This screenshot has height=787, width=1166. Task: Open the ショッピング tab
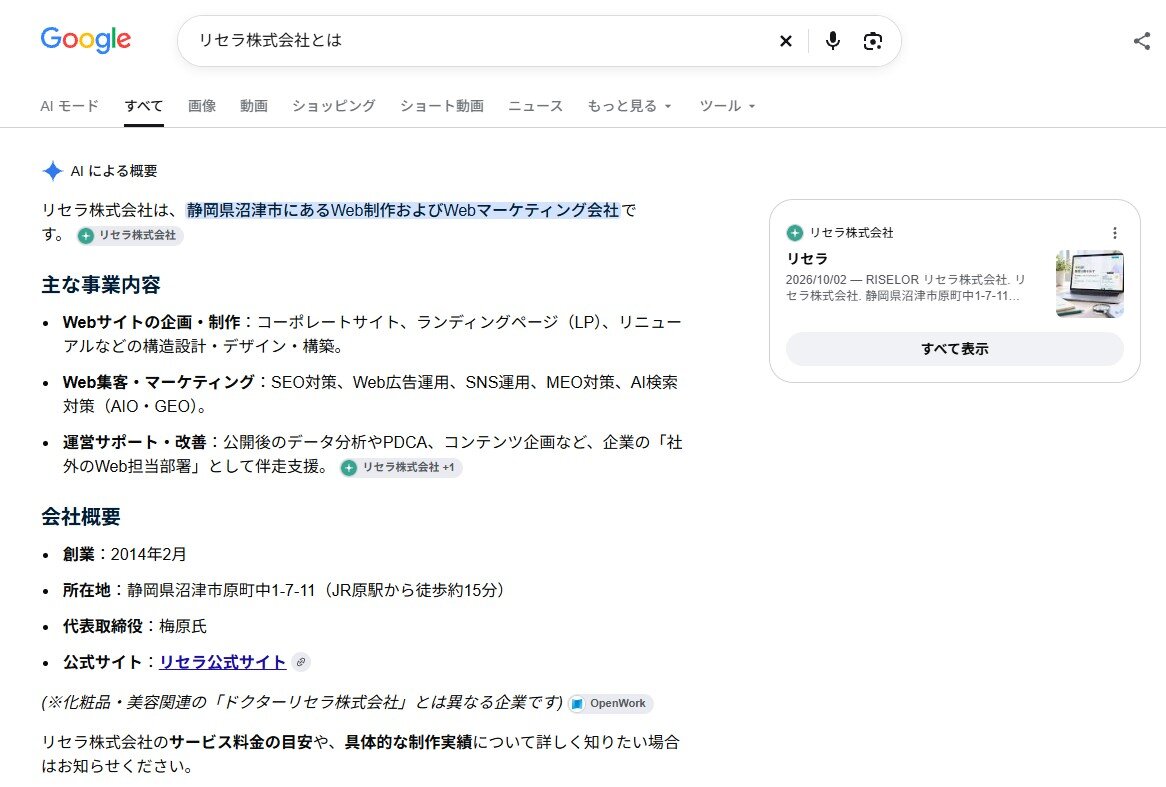(x=334, y=106)
